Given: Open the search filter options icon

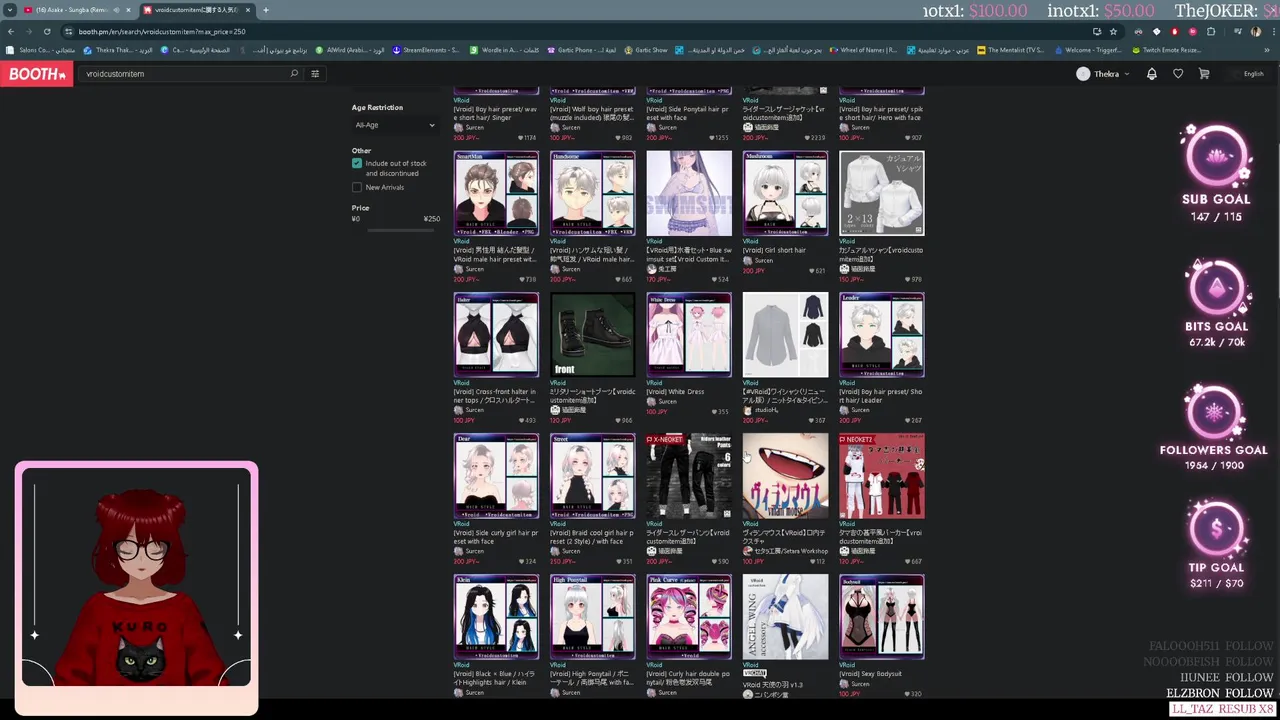Looking at the screenshot, I should [315, 73].
